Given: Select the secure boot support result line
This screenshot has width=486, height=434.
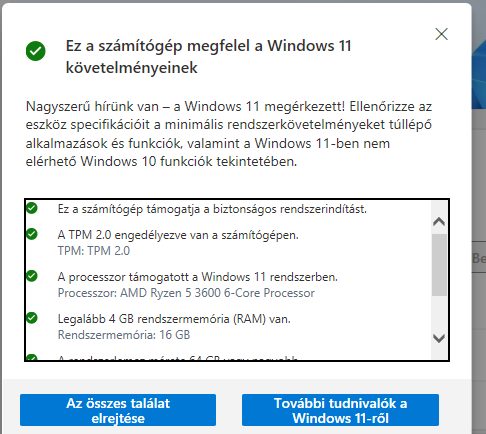Looking at the screenshot, I should (x=212, y=209).
